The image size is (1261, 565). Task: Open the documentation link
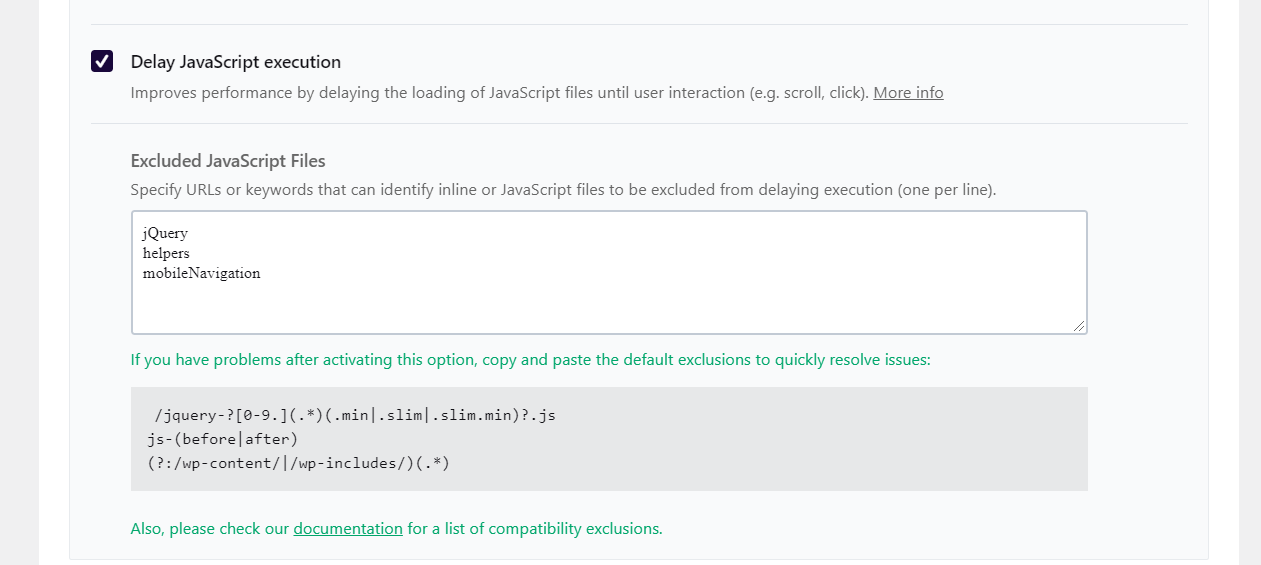348,528
